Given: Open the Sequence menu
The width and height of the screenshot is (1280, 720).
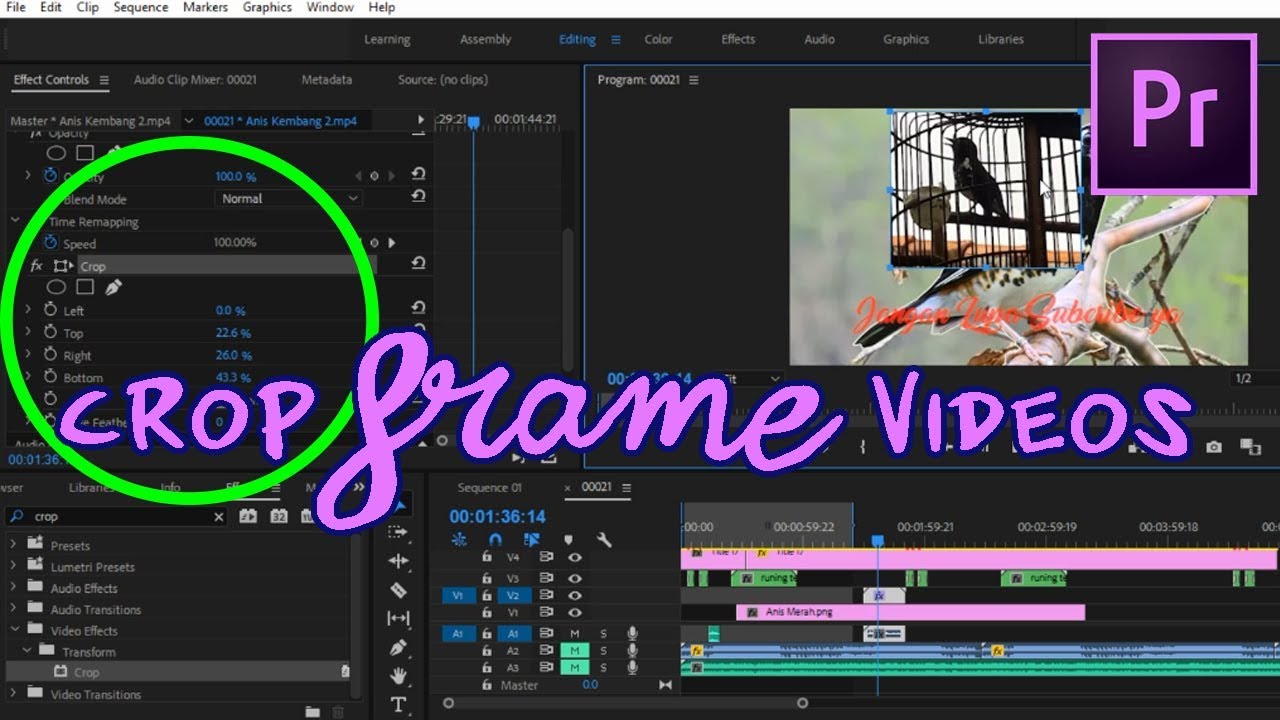Looking at the screenshot, I should click(x=141, y=7).
